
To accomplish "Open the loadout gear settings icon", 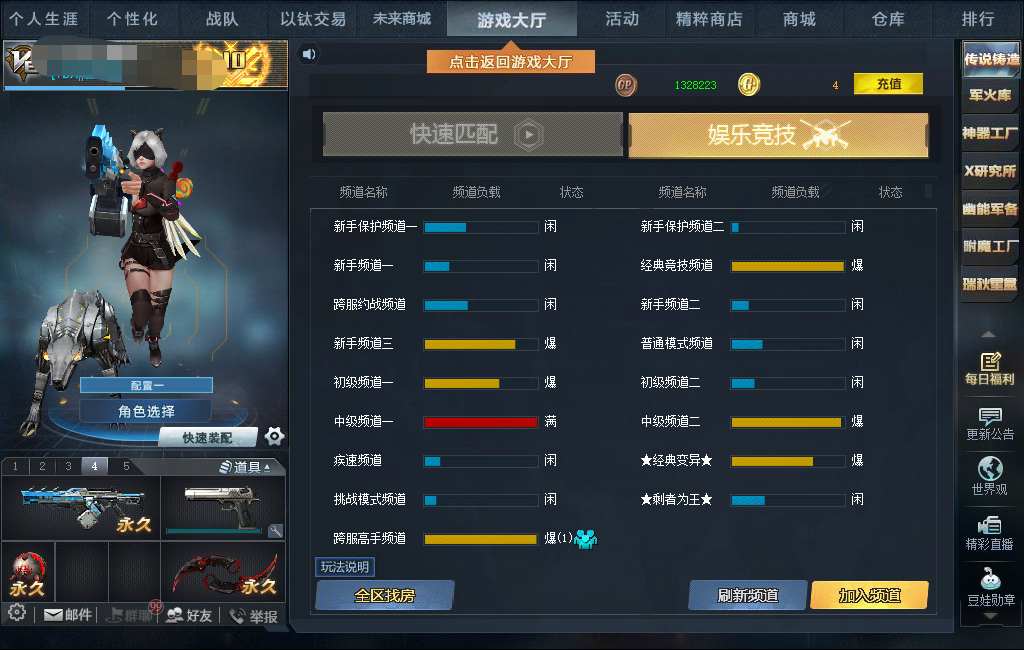I will click(x=274, y=436).
